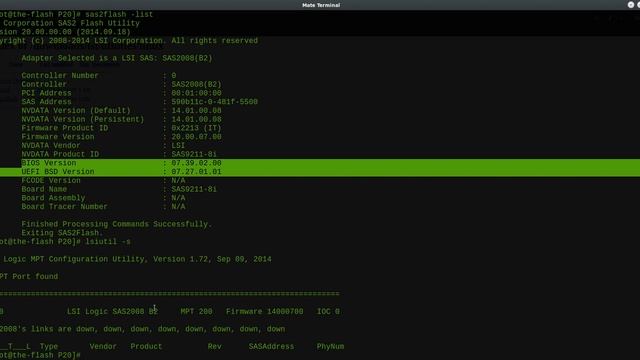Click the 'links are down' status line

(x=142, y=329)
